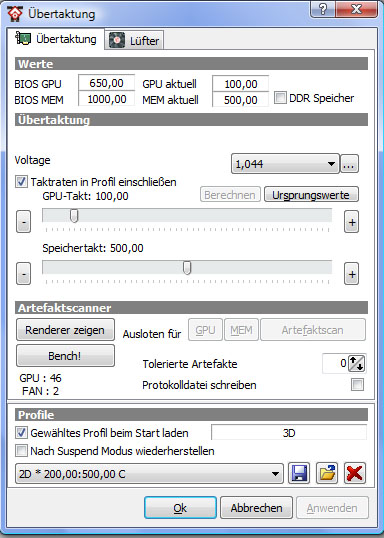384x538 pixels.
Task: Increase Speichertakt with plus button
Action: 351,274
